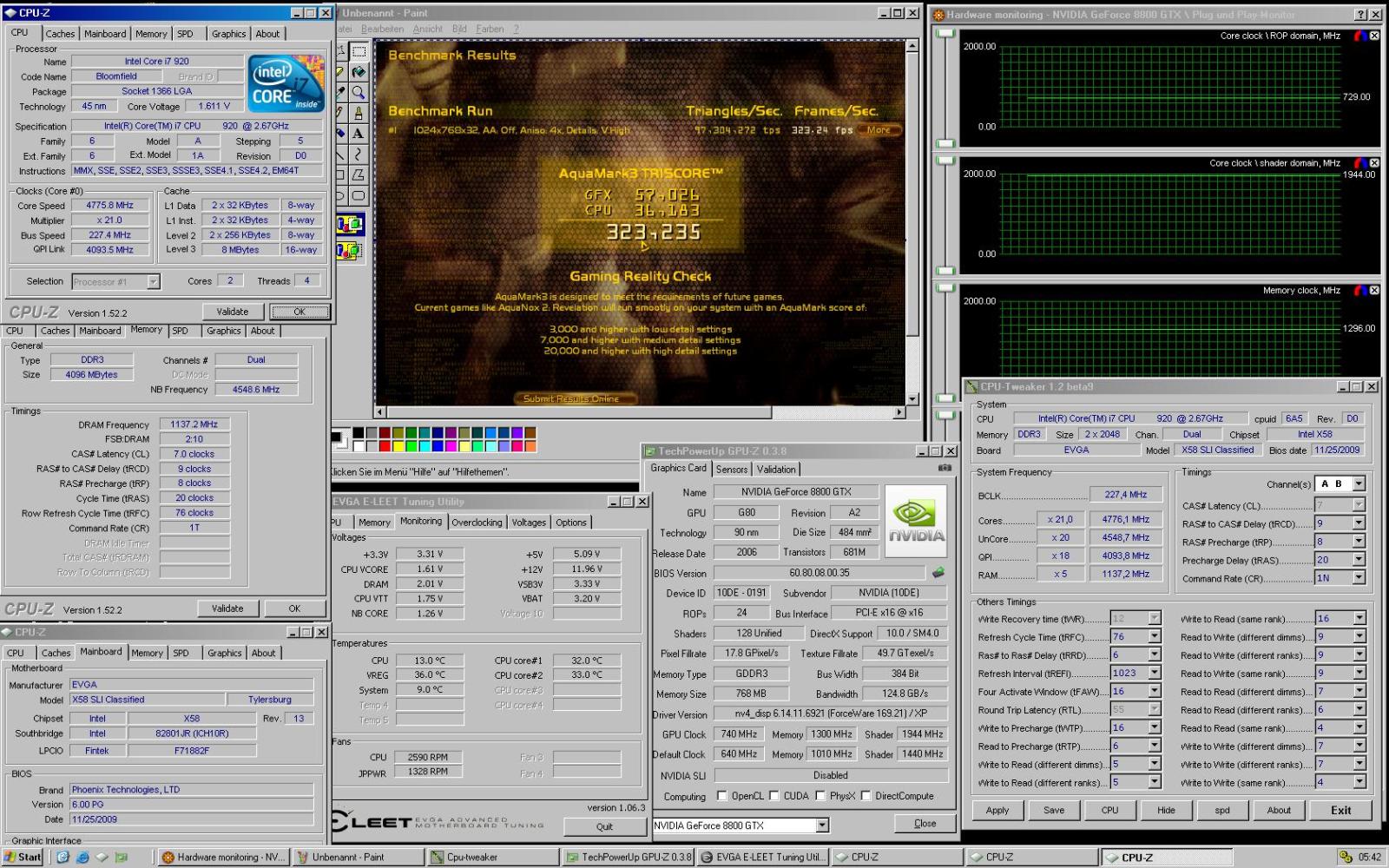The height and width of the screenshot is (868, 1389).
Task: Enable the DirectCompute checkbox in GPU-Z
Action: tap(866, 796)
